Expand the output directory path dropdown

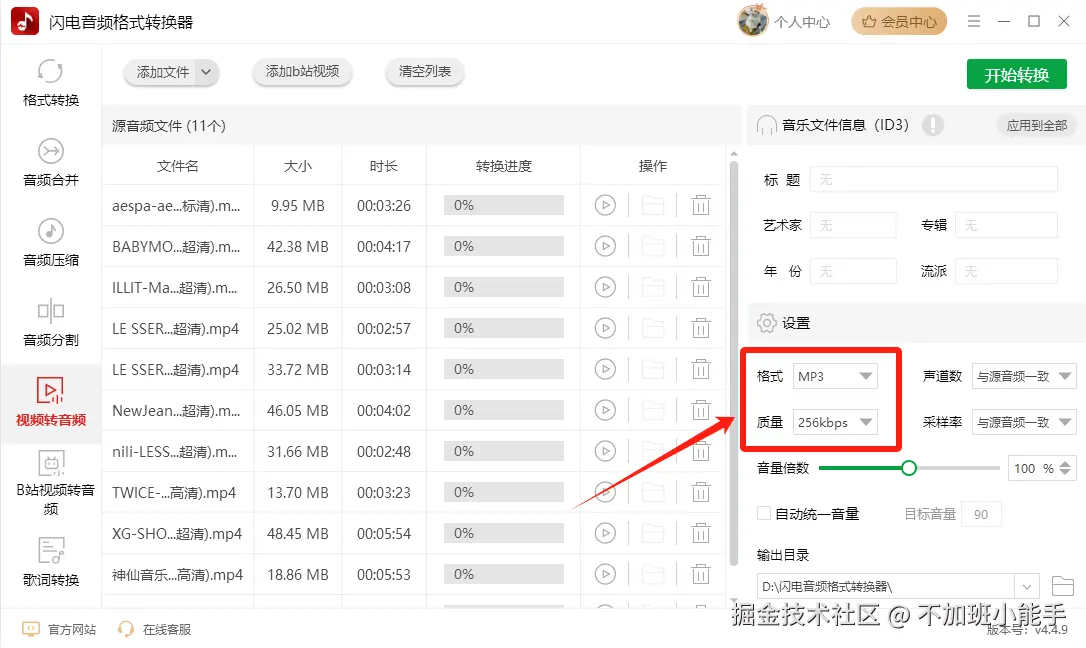point(1026,587)
